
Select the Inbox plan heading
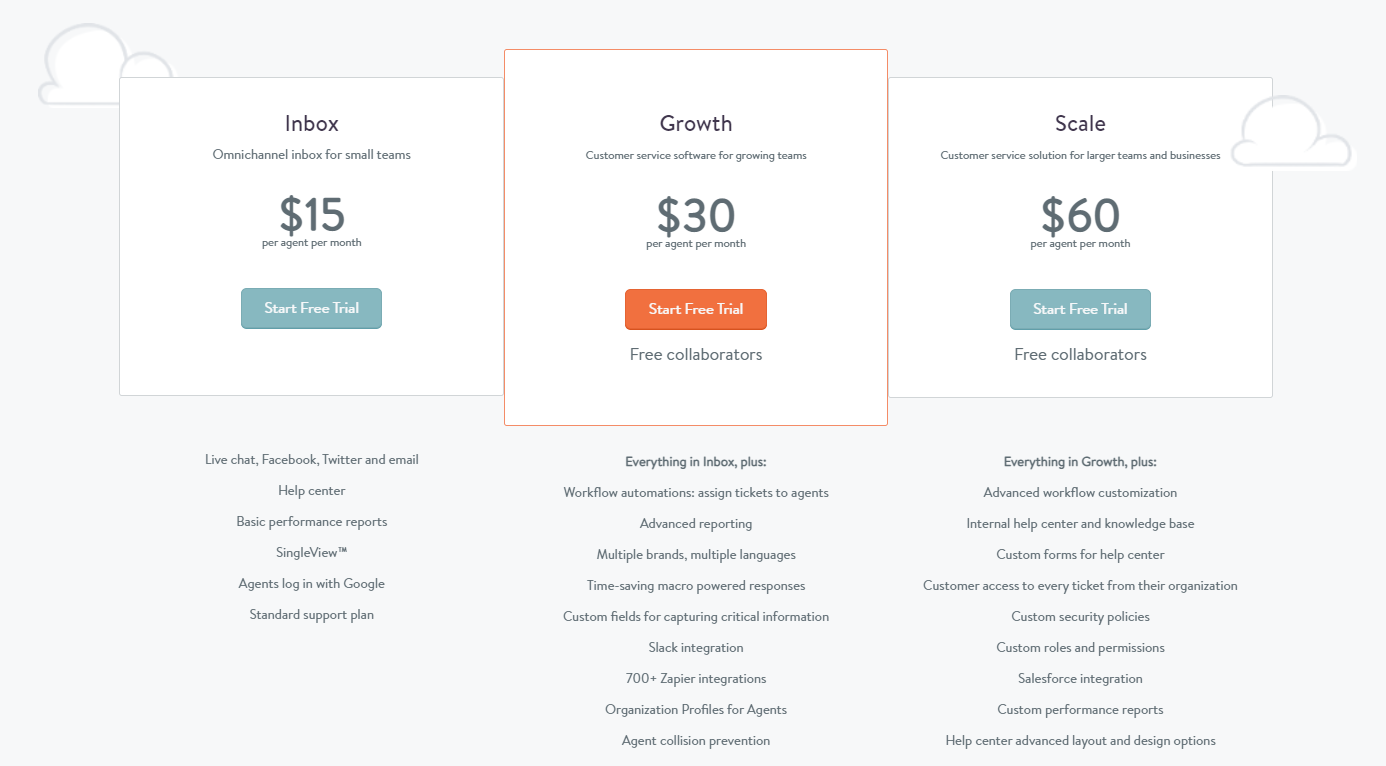pyautogui.click(x=312, y=123)
